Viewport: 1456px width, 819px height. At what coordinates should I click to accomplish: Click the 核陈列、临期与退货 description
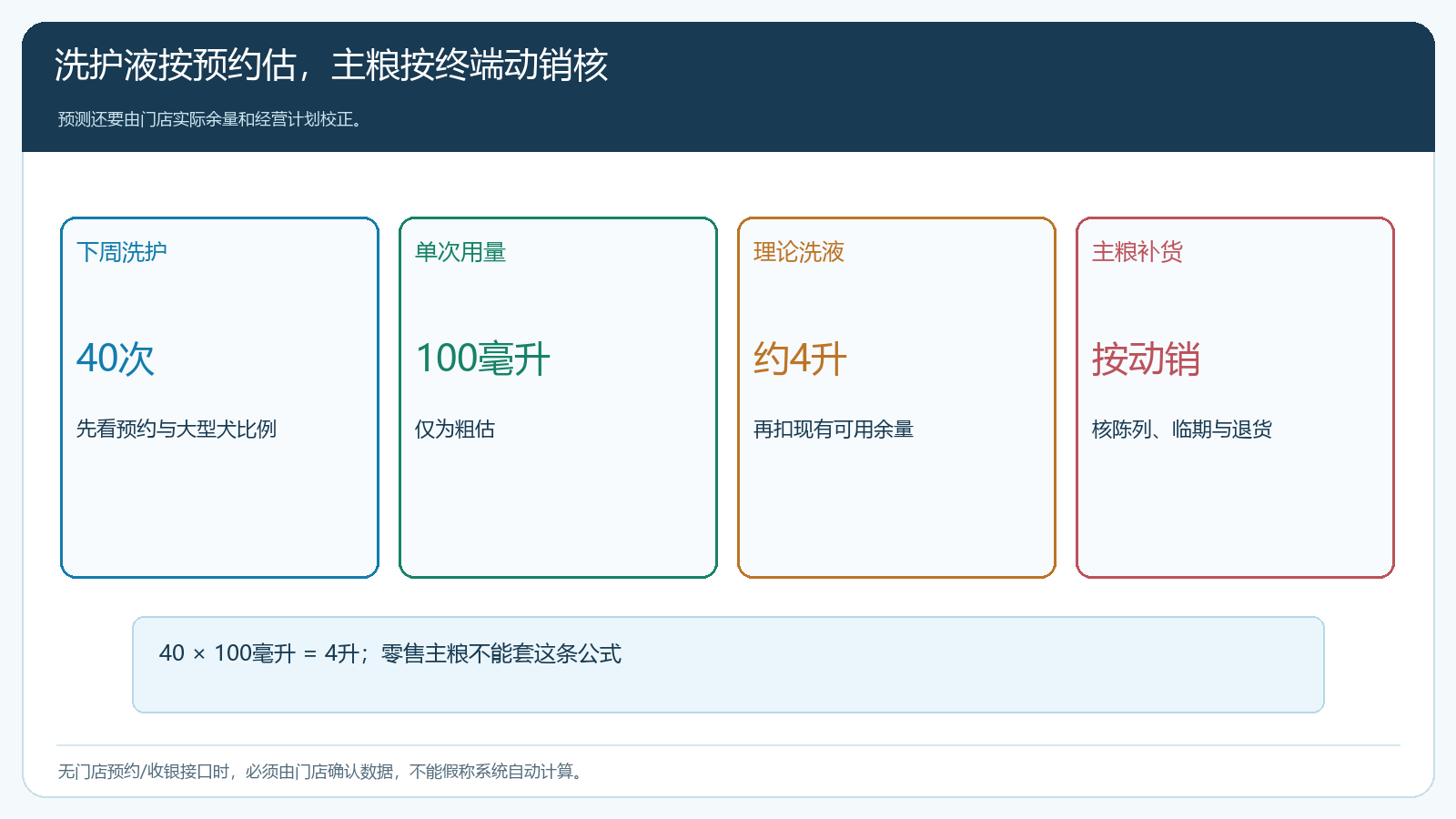pos(1182,429)
